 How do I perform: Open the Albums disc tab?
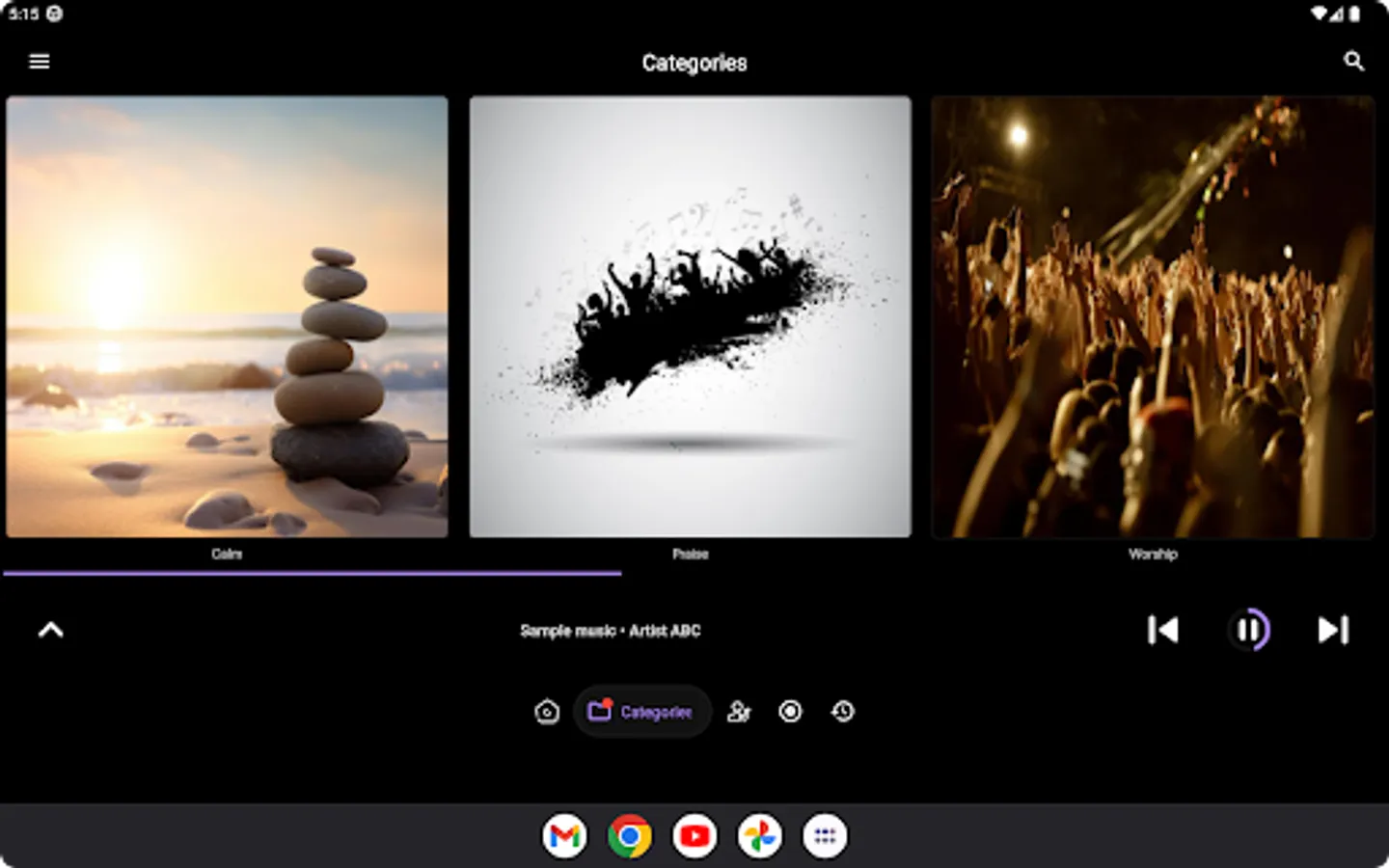click(x=790, y=712)
